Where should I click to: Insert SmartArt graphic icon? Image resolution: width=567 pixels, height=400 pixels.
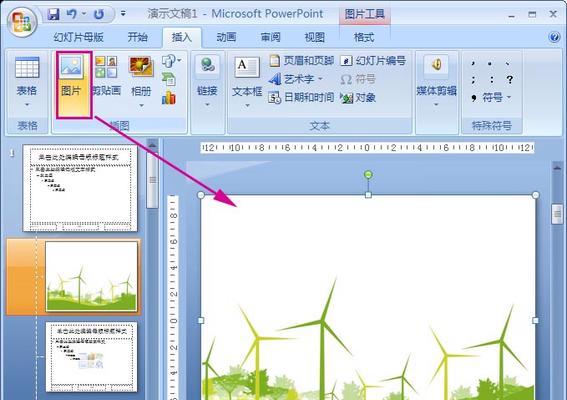[x=169, y=79]
